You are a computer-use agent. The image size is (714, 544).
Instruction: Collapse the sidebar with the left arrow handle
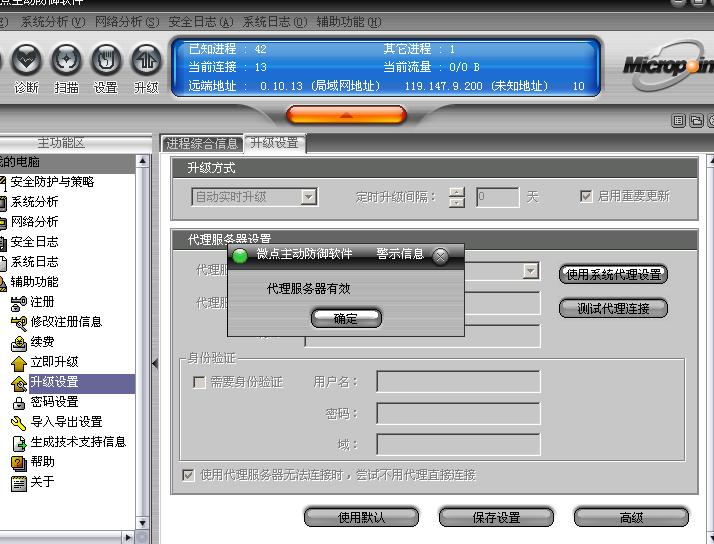pyautogui.click(x=155, y=364)
